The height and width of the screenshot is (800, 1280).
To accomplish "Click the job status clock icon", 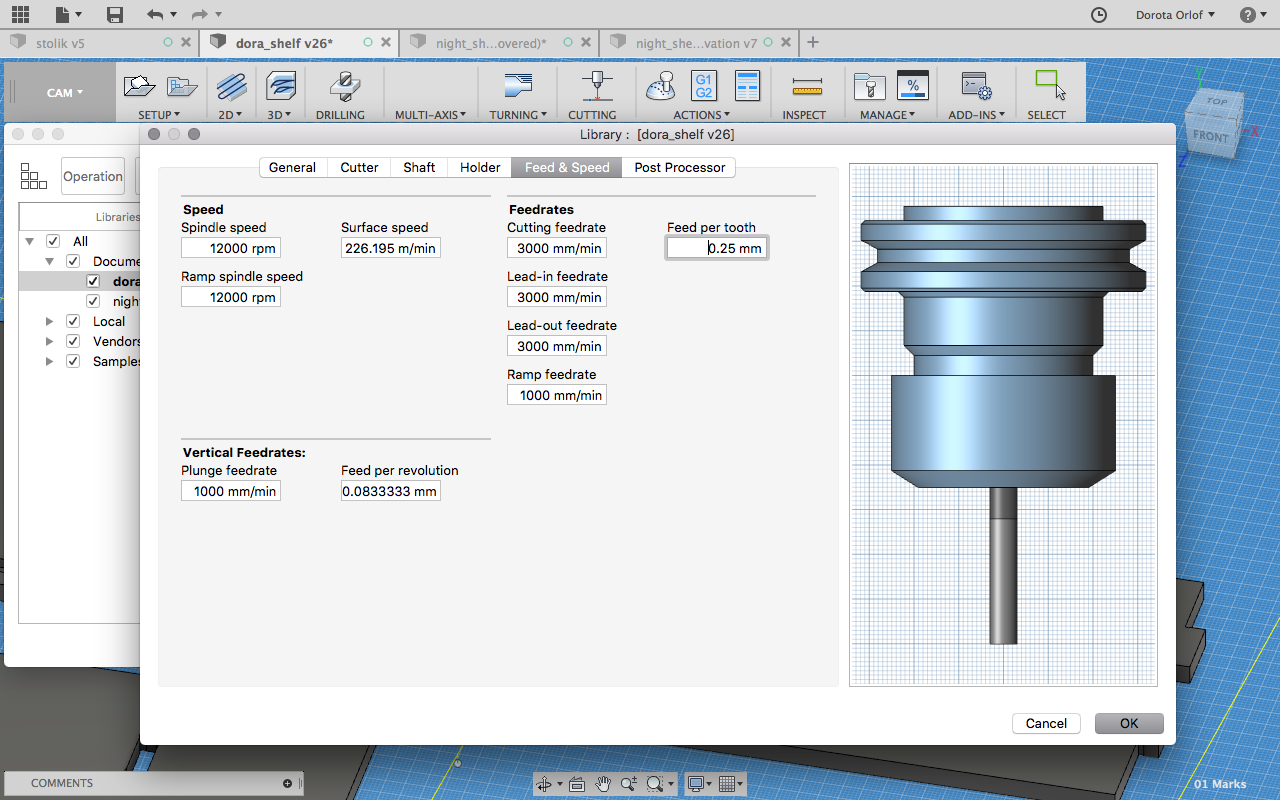I will (1099, 14).
